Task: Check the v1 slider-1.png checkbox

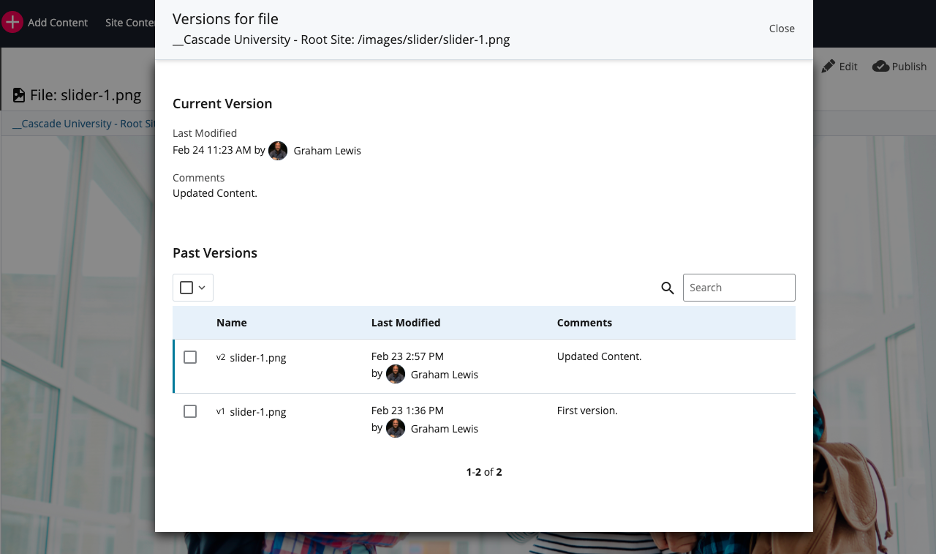Action: point(190,411)
